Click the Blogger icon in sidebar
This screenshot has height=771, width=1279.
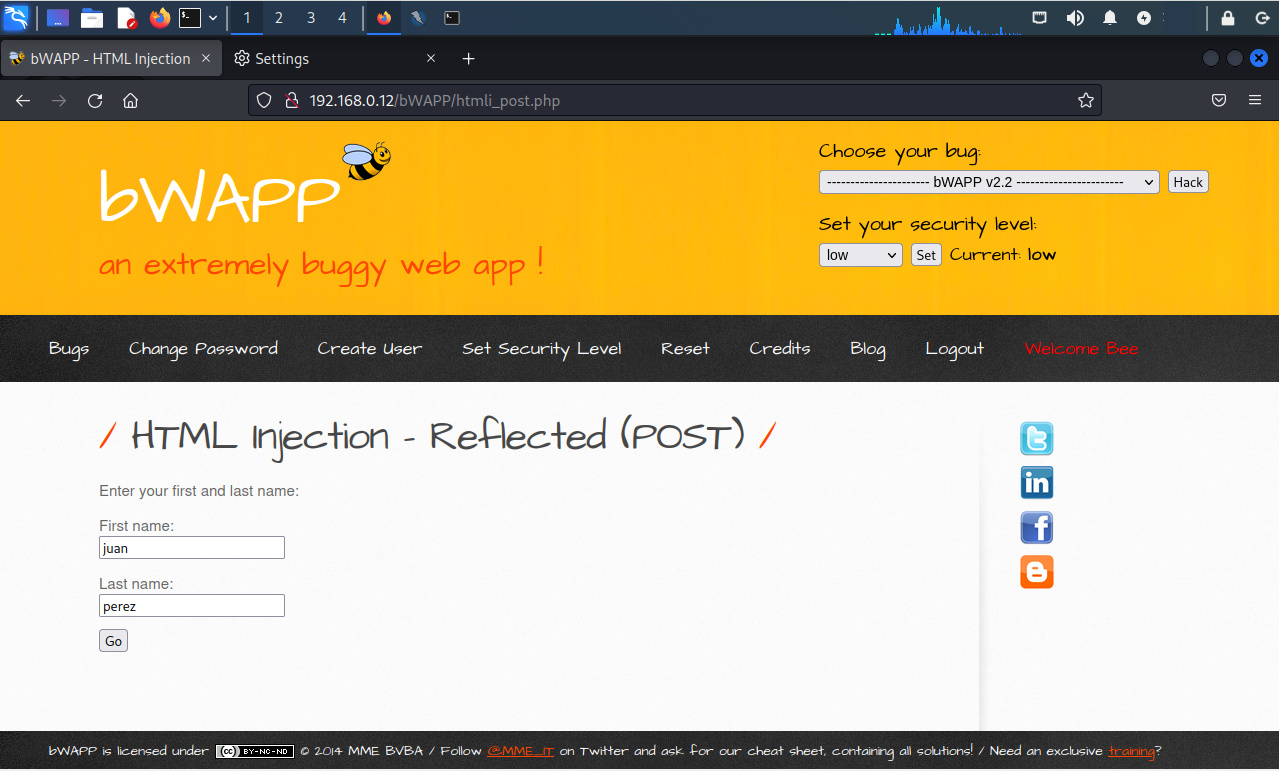tap(1036, 572)
